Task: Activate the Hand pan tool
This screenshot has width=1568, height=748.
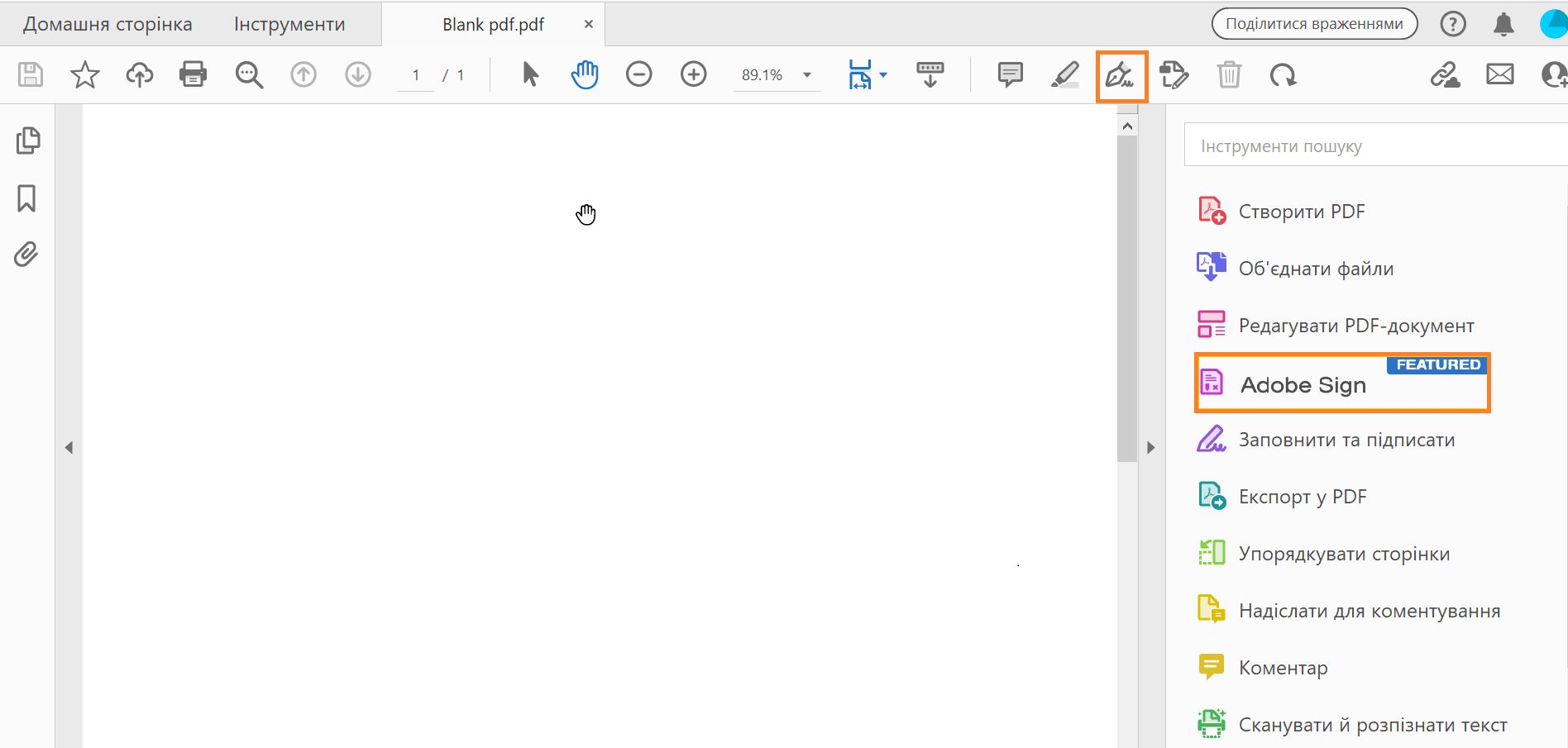Action: [585, 75]
